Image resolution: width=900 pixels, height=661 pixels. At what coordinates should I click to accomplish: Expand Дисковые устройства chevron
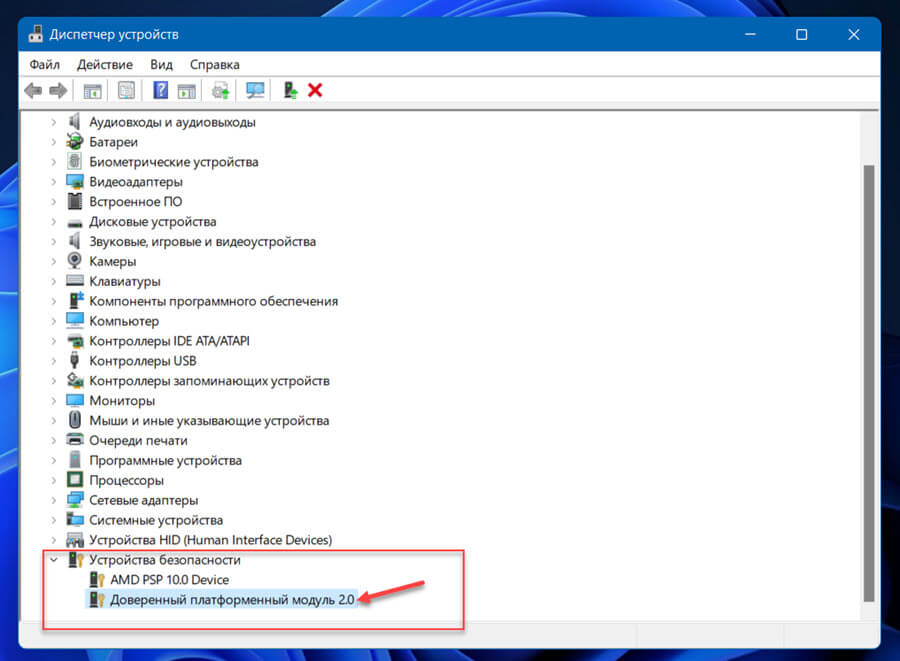coord(53,221)
